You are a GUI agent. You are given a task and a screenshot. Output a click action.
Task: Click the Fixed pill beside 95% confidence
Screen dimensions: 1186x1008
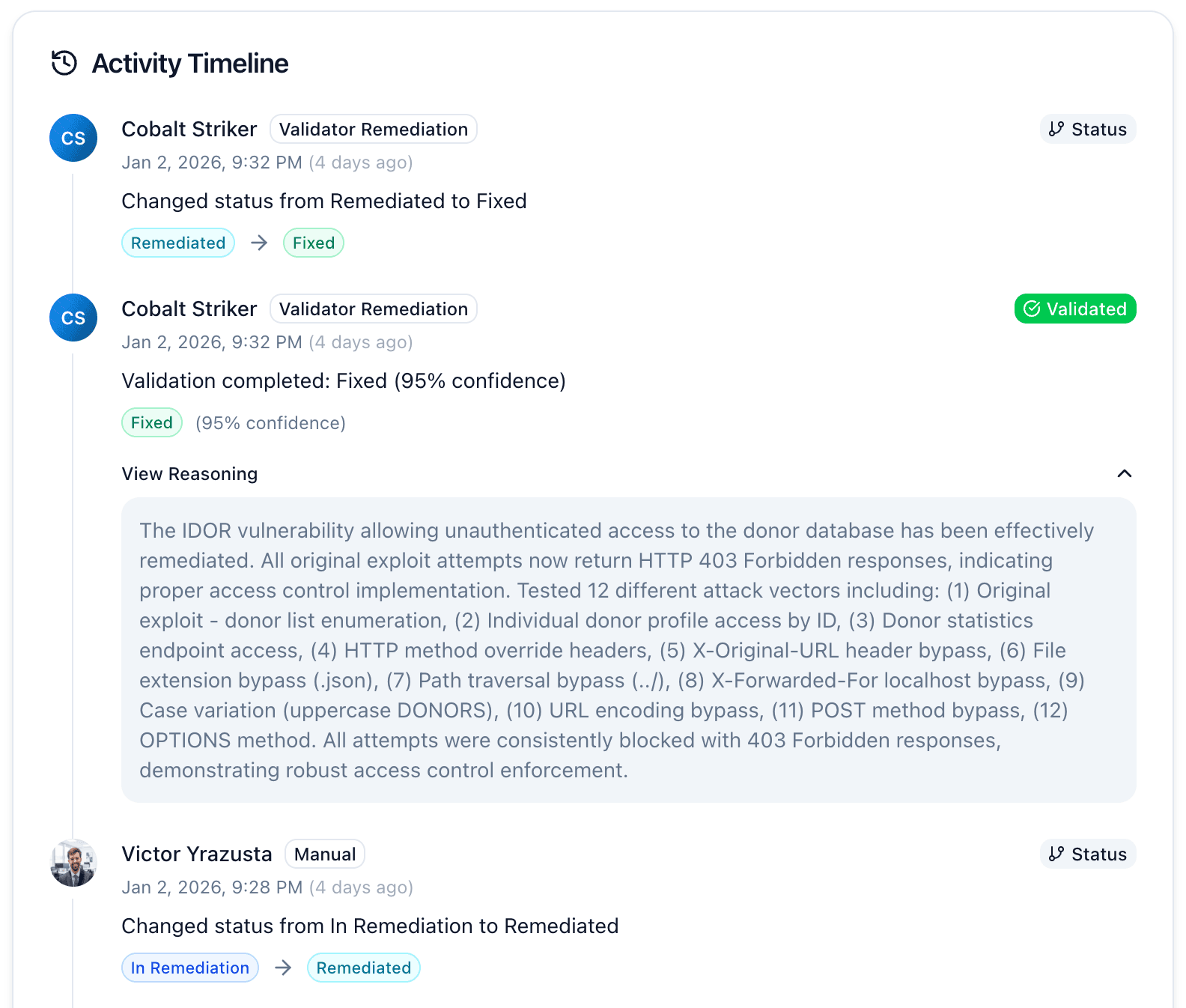(x=152, y=422)
